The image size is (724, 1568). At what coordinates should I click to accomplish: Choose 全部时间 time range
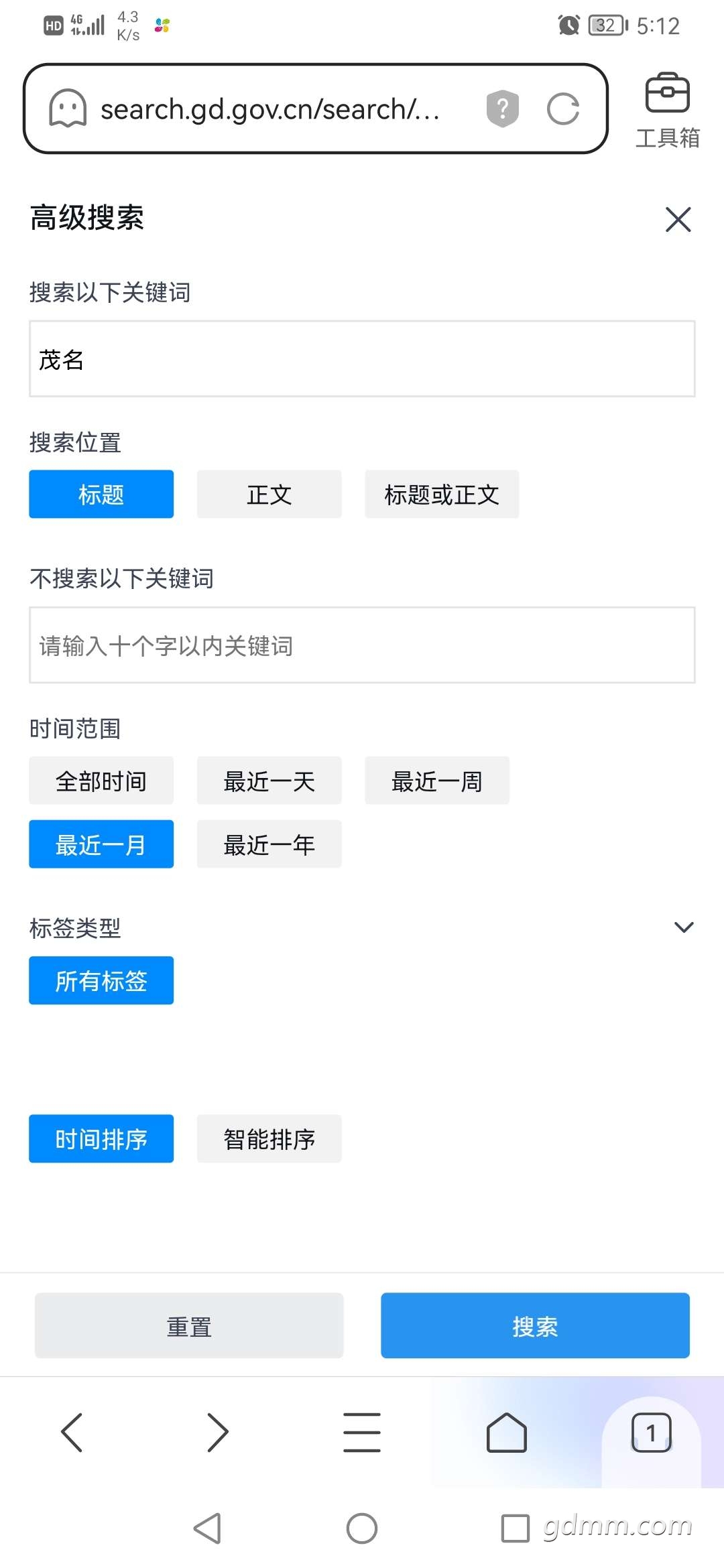101,781
